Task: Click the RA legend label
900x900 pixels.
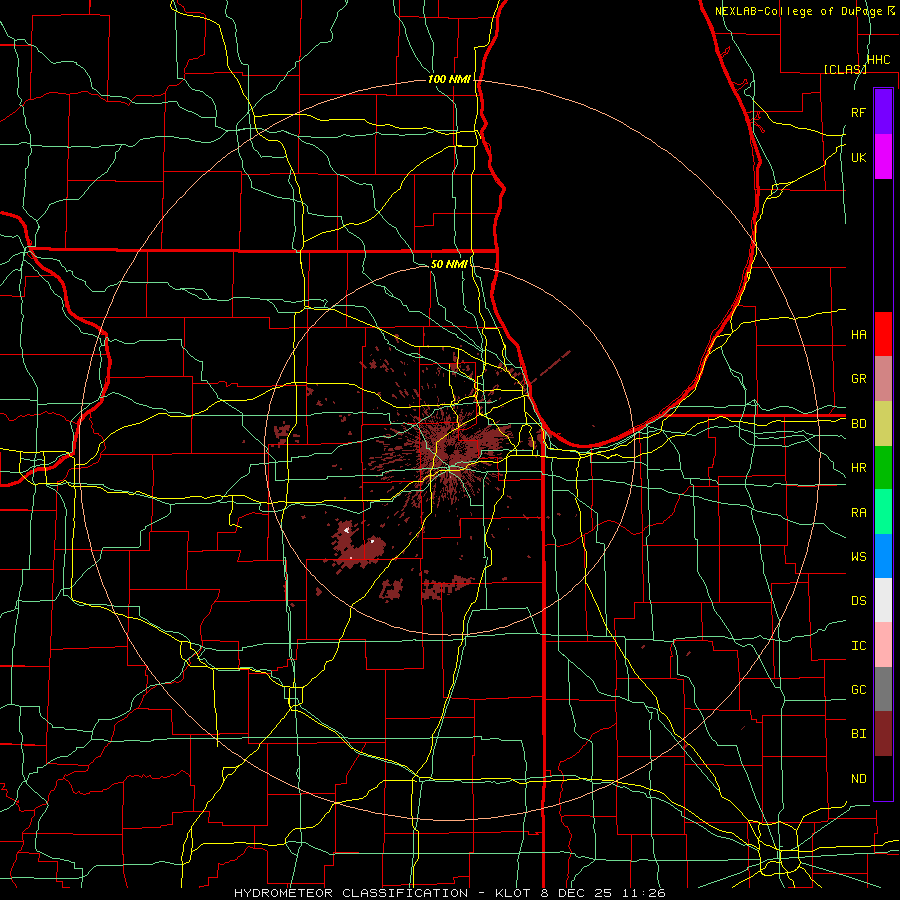Action: tap(858, 513)
